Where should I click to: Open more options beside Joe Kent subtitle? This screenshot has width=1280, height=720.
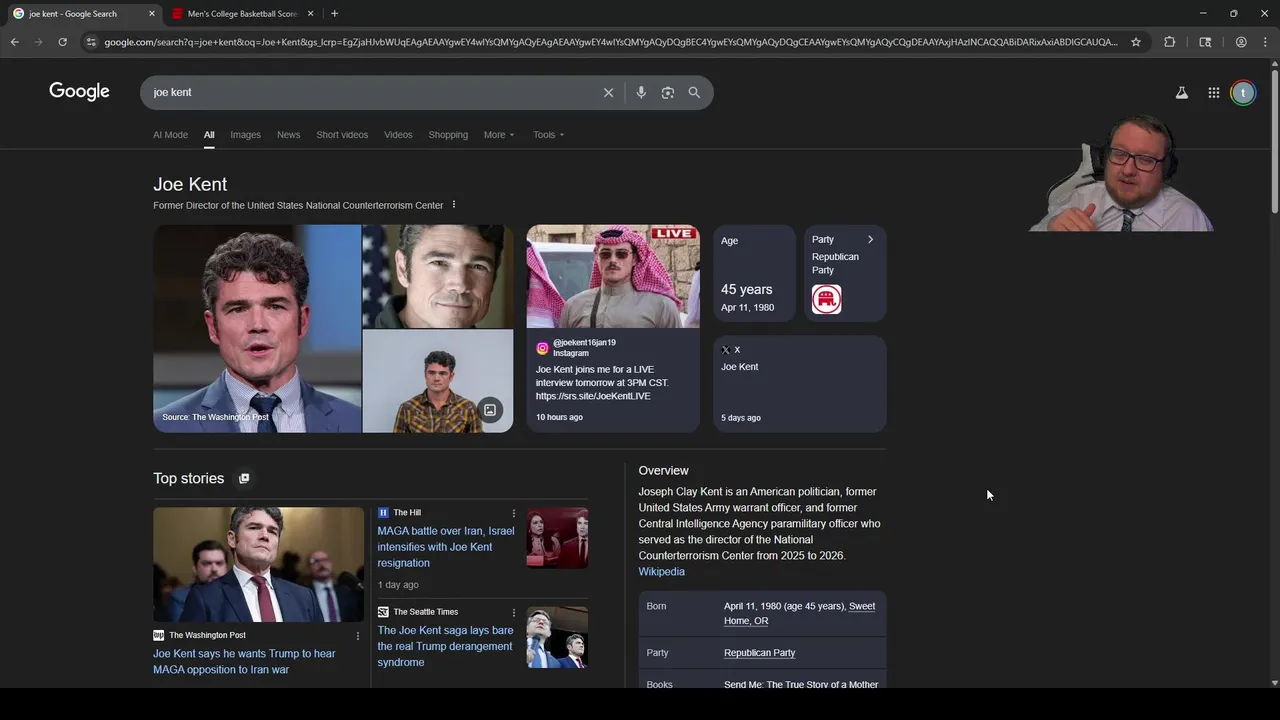click(x=454, y=205)
